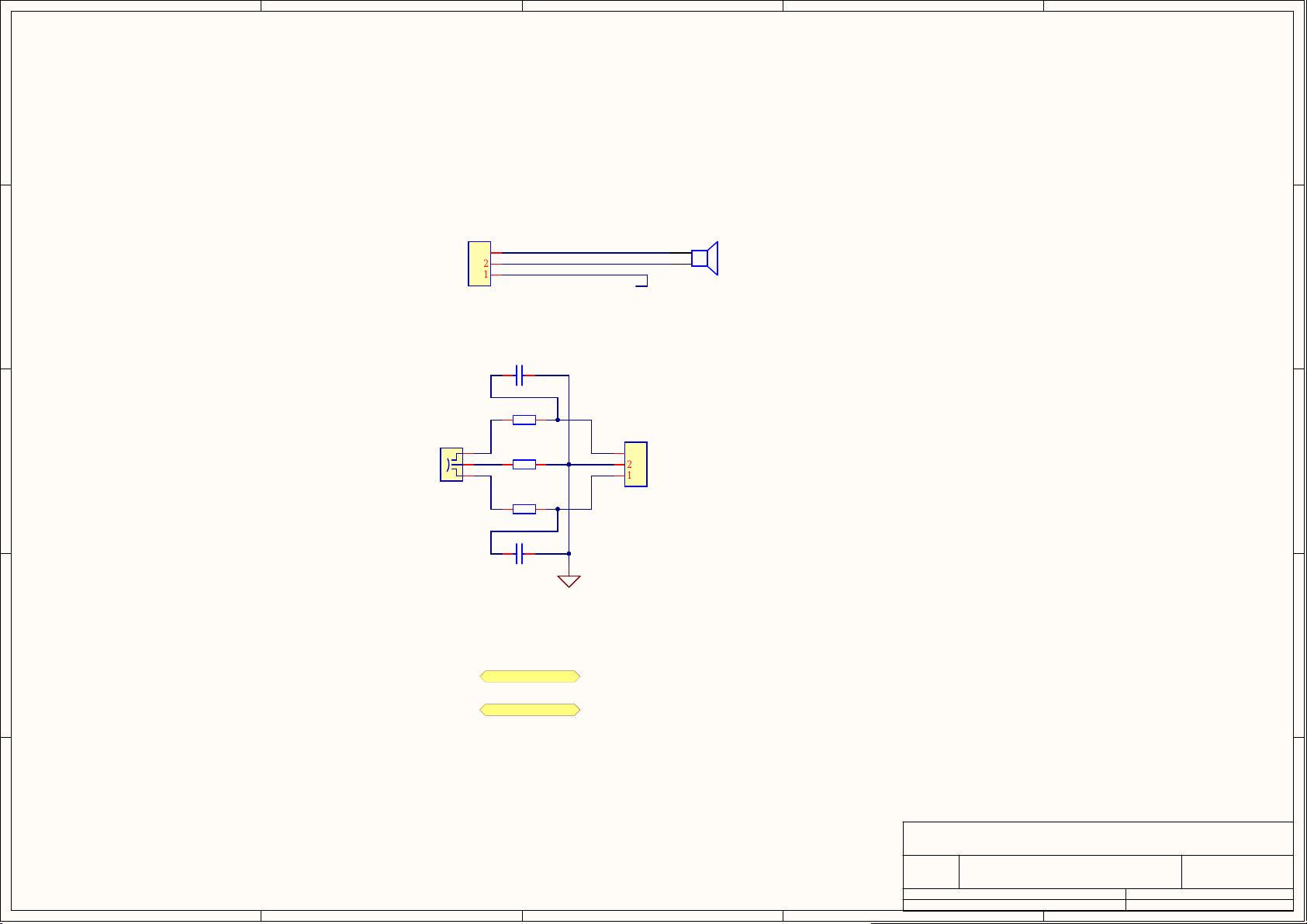This screenshot has height=924, width=1307.
Task: Click the ground symbol below the circuit
Action: [569, 581]
